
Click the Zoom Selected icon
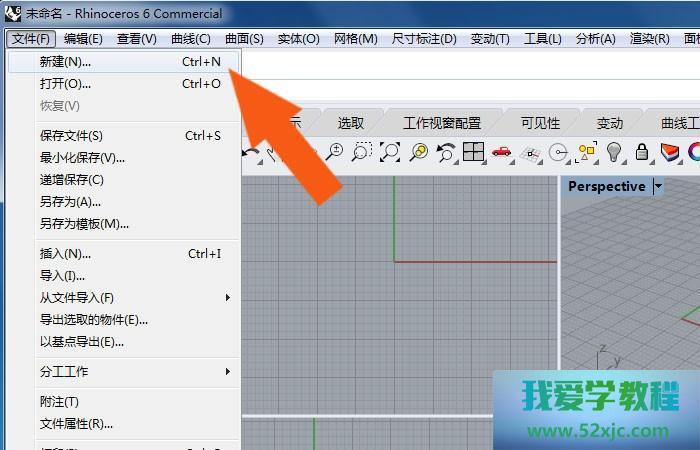pos(418,152)
